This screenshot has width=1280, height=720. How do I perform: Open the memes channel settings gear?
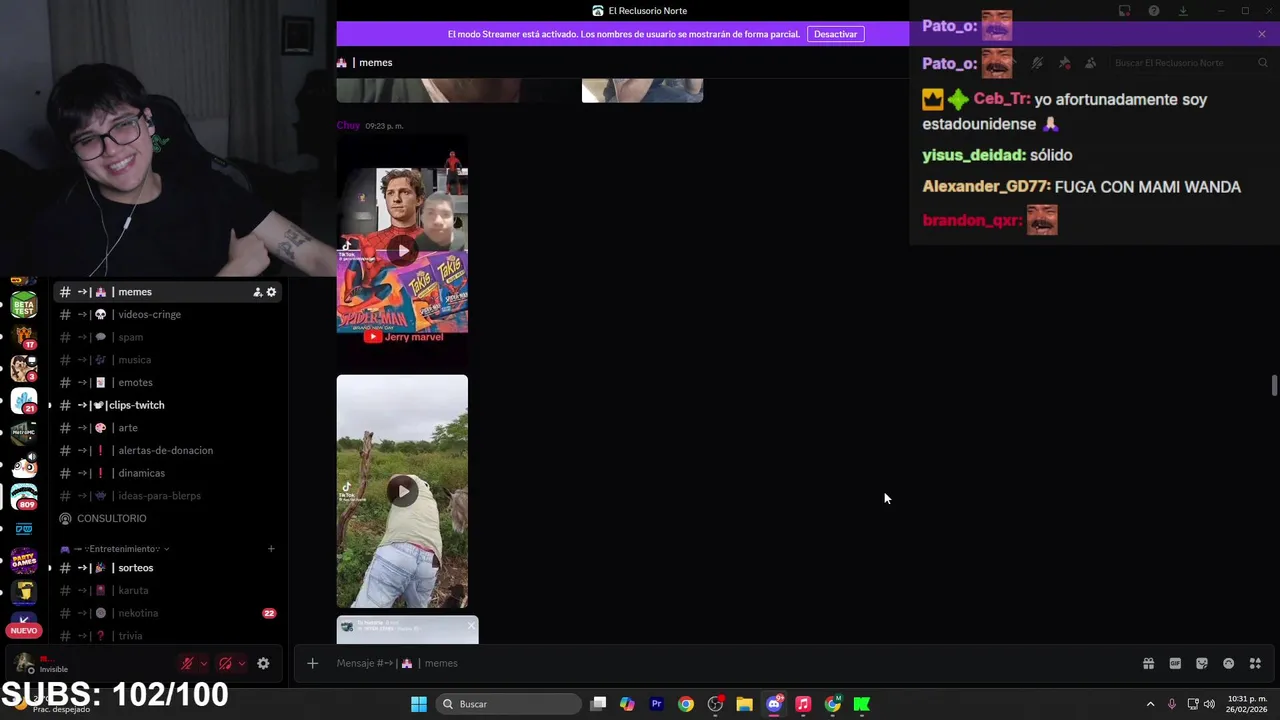tap(271, 292)
